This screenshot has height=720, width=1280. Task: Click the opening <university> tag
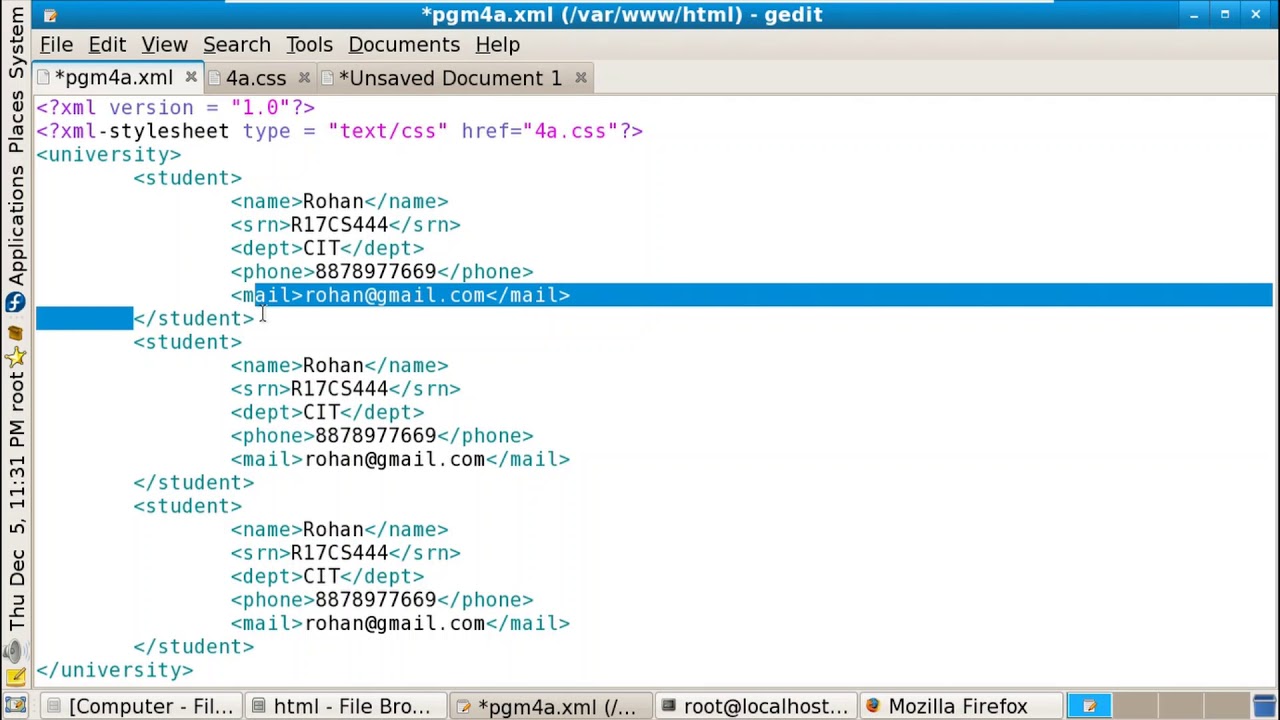click(109, 154)
